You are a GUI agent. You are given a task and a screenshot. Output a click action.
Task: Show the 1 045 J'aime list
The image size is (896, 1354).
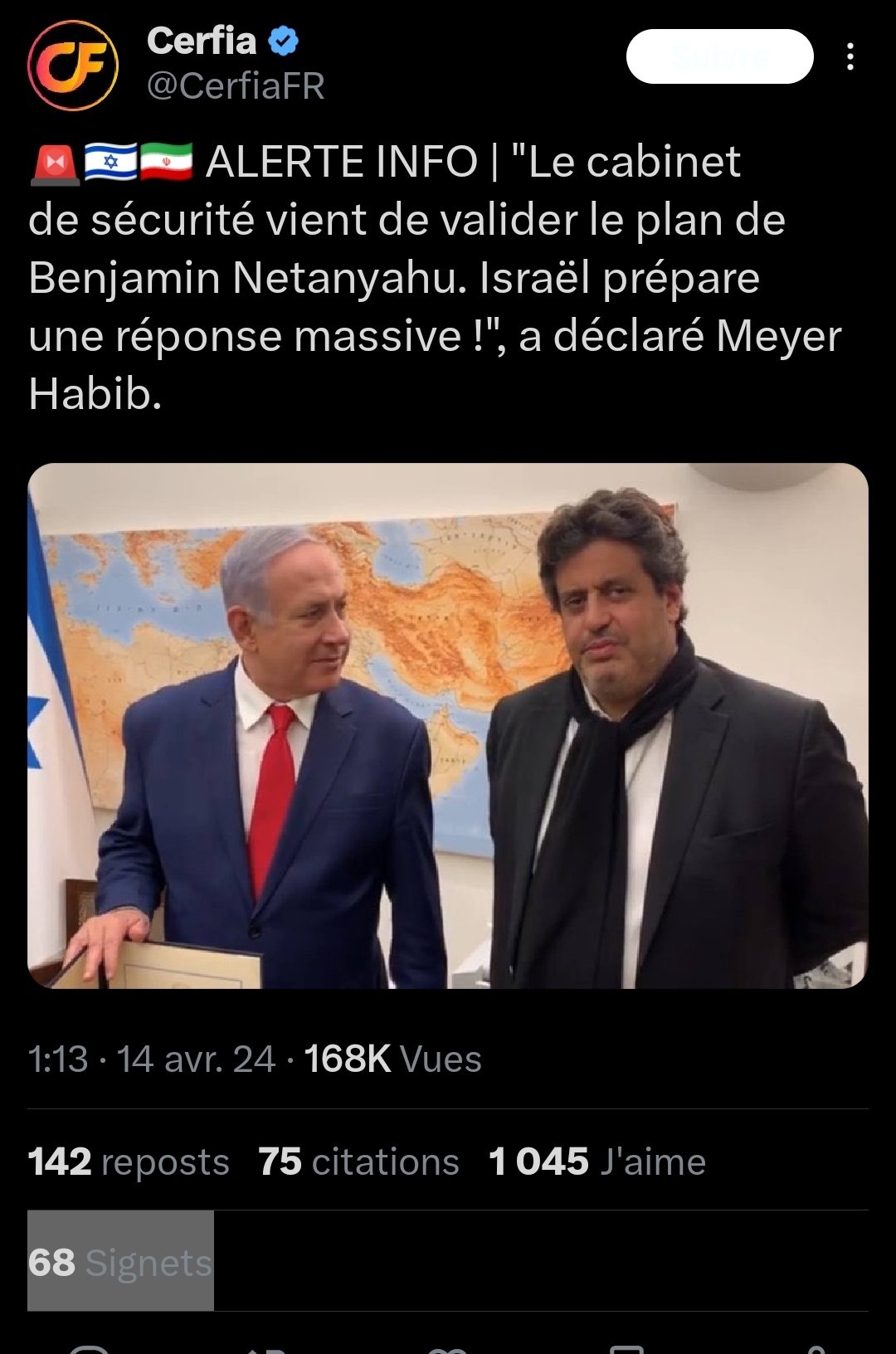(x=597, y=1162)
